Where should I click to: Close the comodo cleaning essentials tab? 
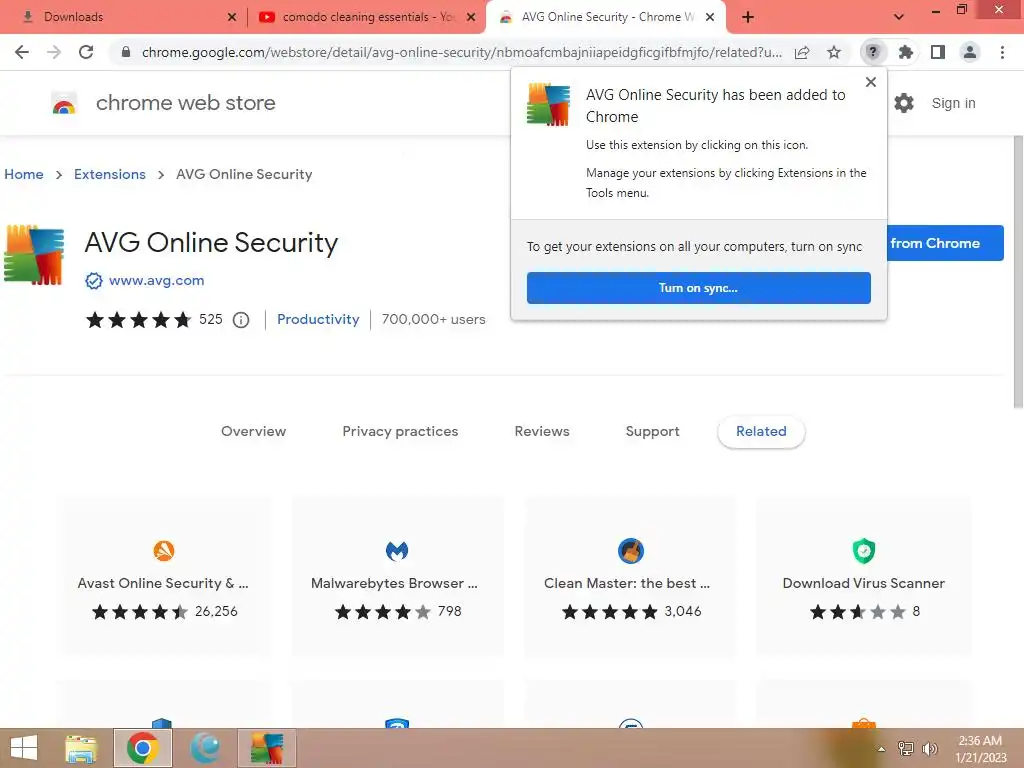471,17
